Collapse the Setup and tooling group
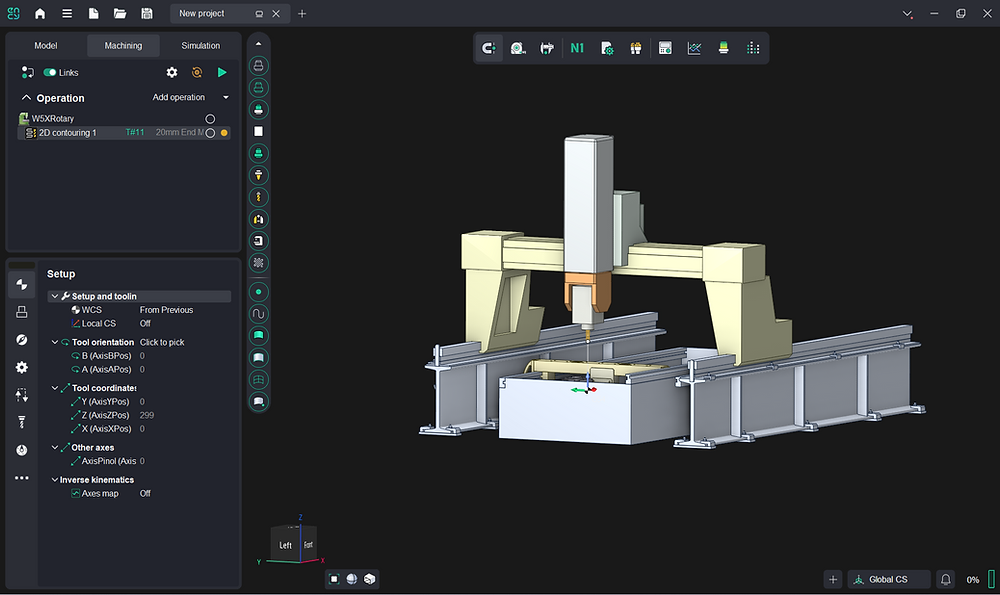This screenshot has height=595, width=1000. [55, 297]
